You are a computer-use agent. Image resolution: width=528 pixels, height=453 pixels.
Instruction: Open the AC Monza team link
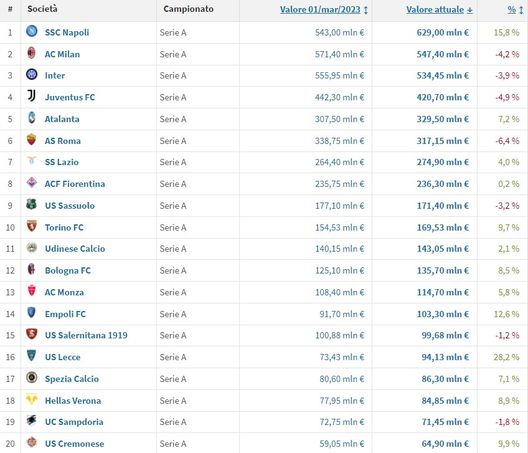(64, 292)
